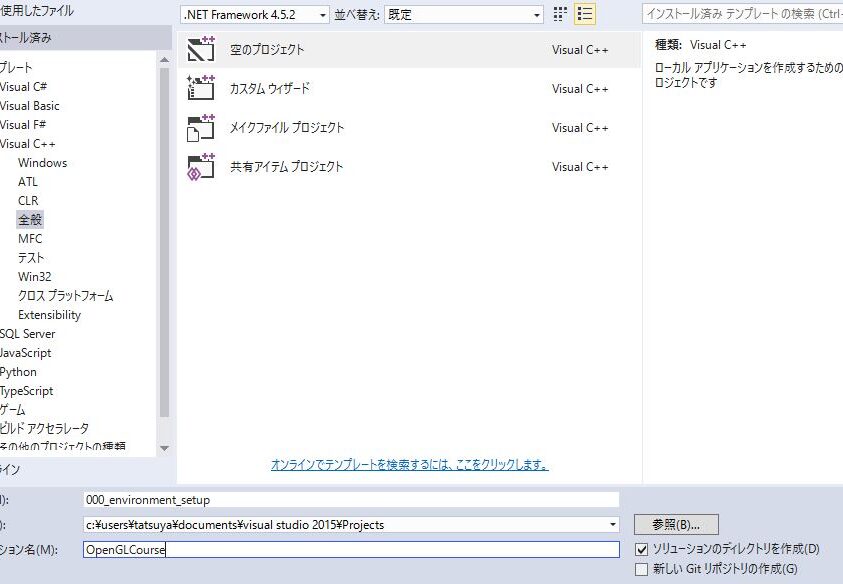Open the .NET Framework 4.5.2 version dropdown

[254, 15]
